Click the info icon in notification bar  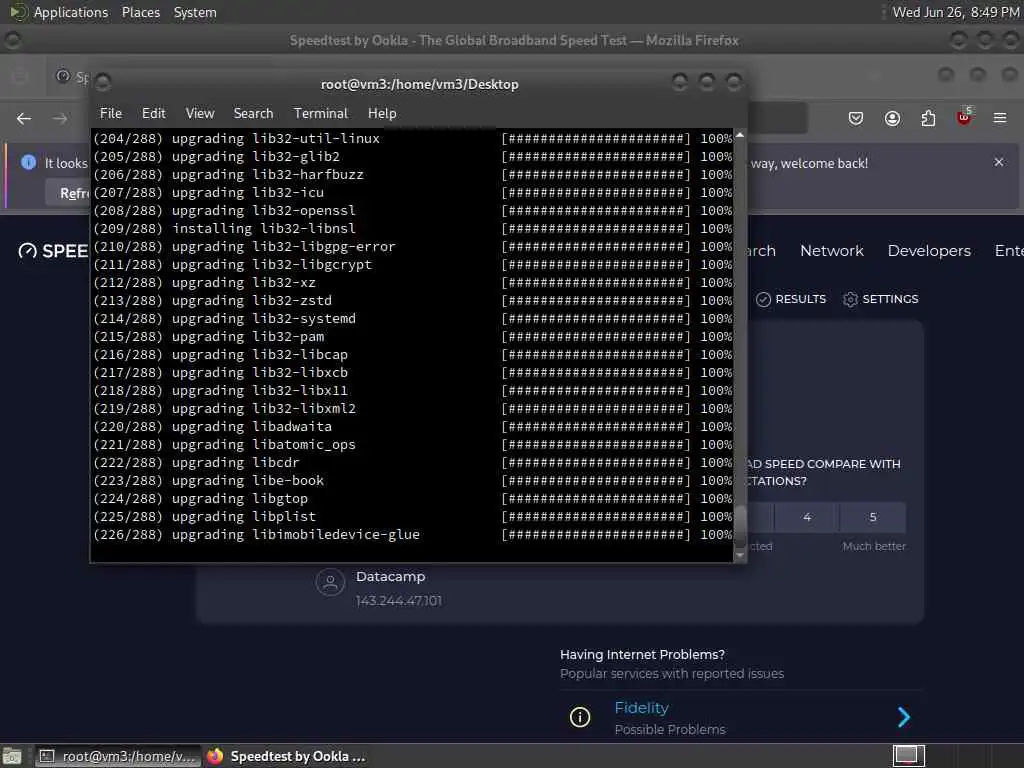pos(28,162)
